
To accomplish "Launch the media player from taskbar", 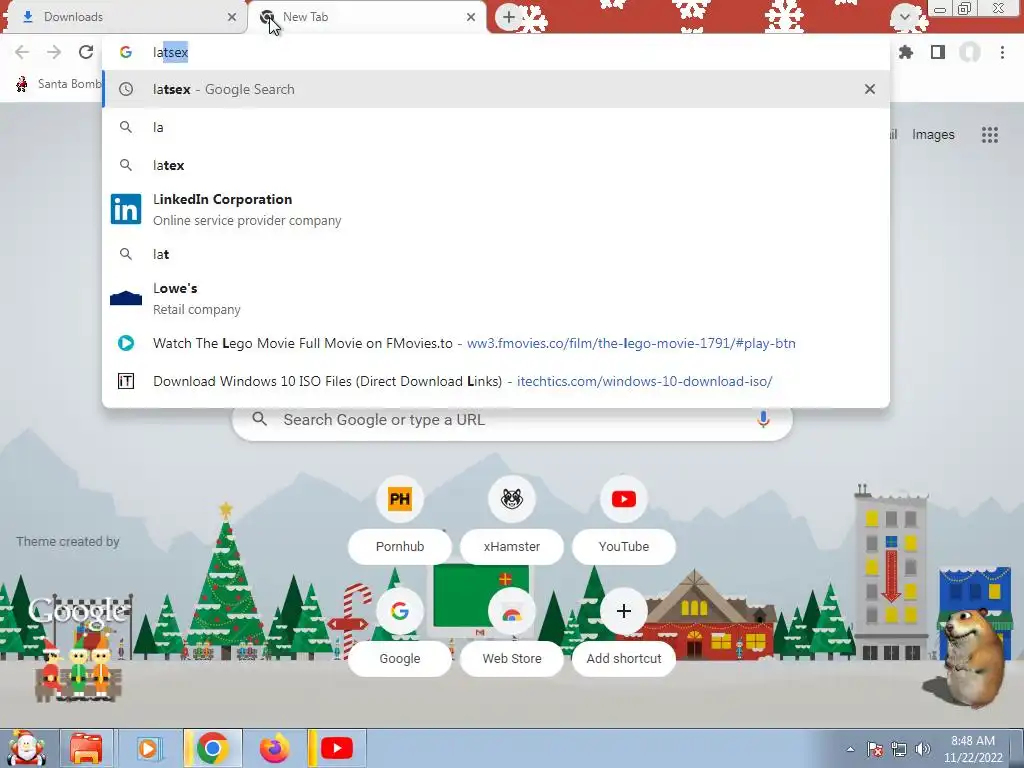I will click(148, 748).
